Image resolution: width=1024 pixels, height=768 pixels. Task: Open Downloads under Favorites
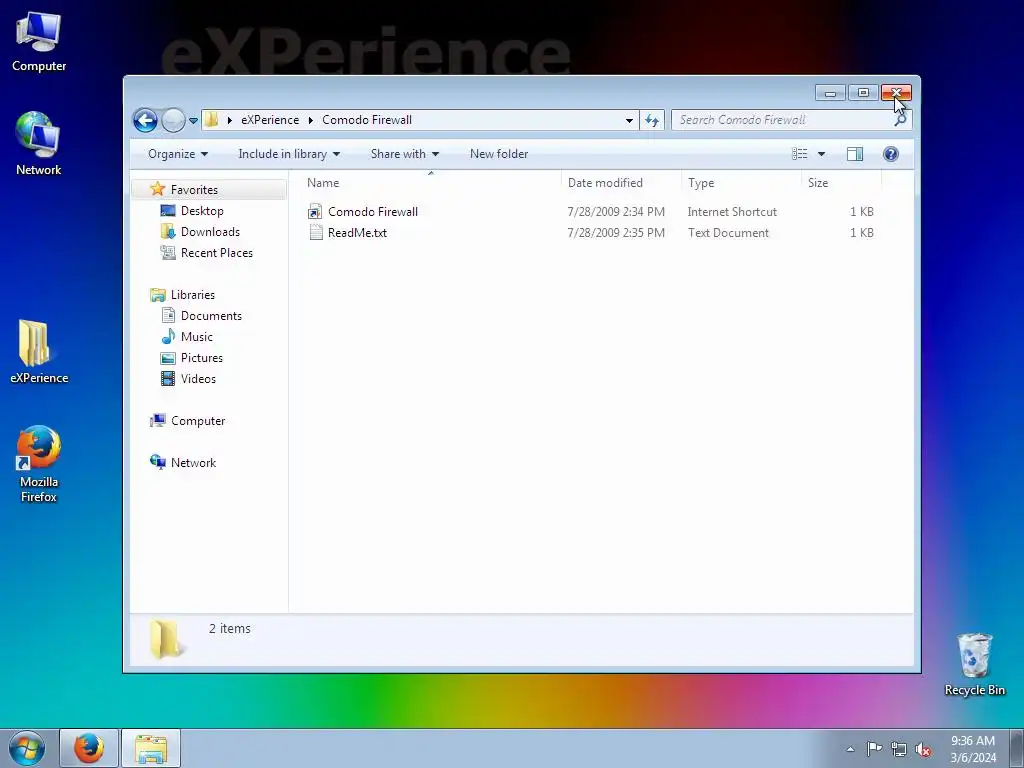click(x=210, y=232)
